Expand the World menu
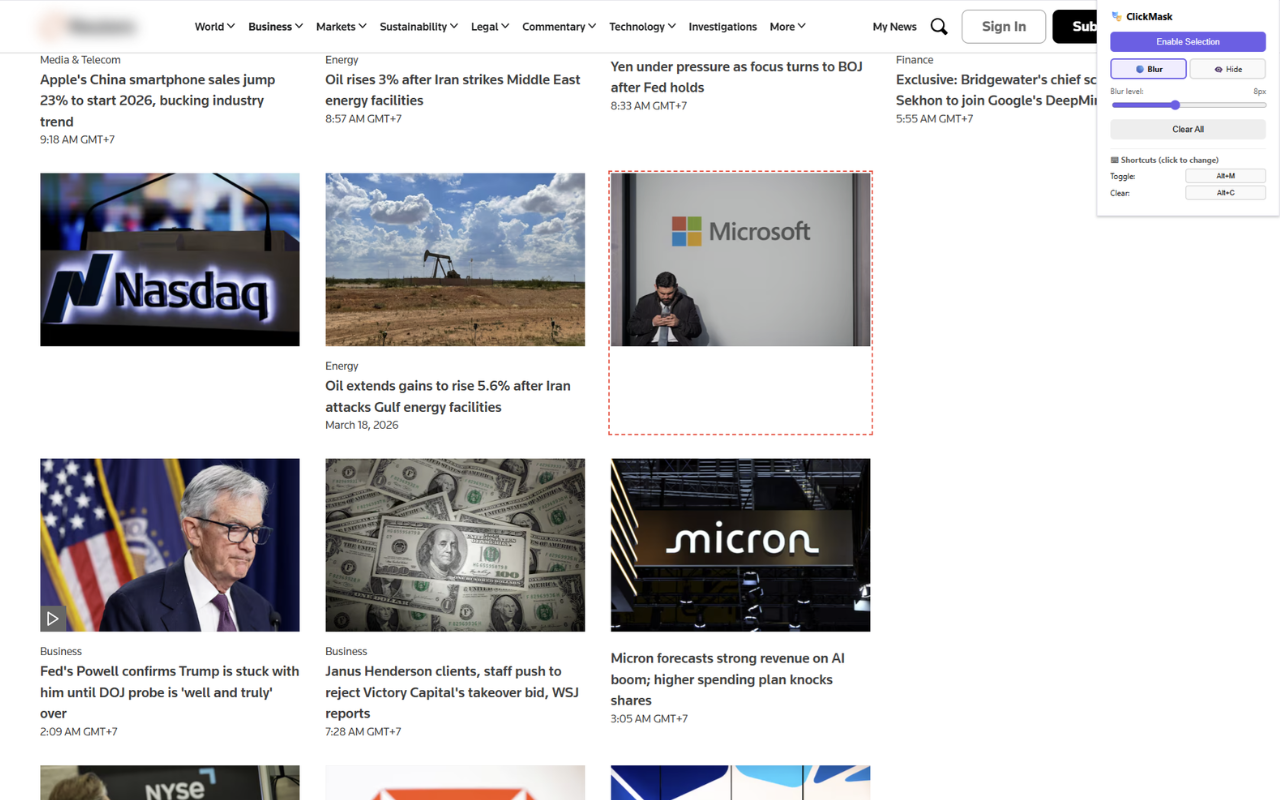The image size is (1280, 800). [214, 27]
